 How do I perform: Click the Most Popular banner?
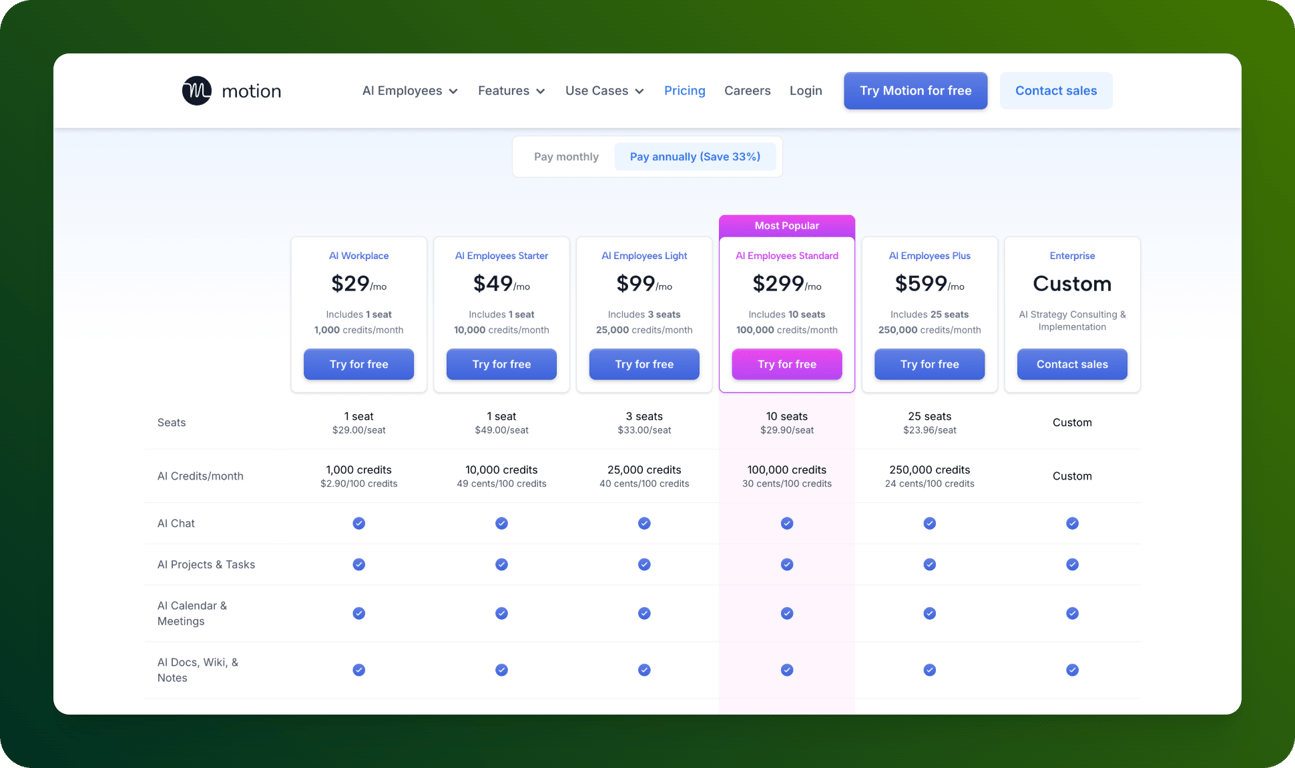787,226
